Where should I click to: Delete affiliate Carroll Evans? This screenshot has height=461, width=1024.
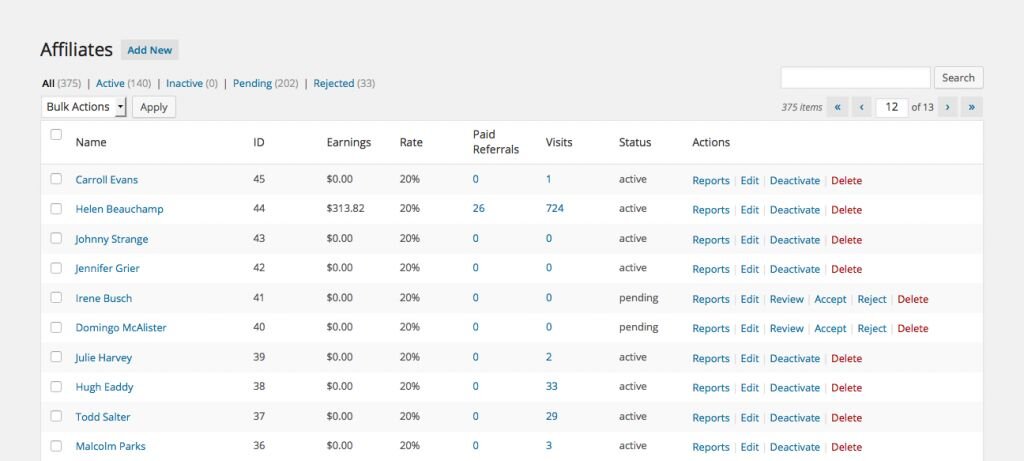coord(846,181)
